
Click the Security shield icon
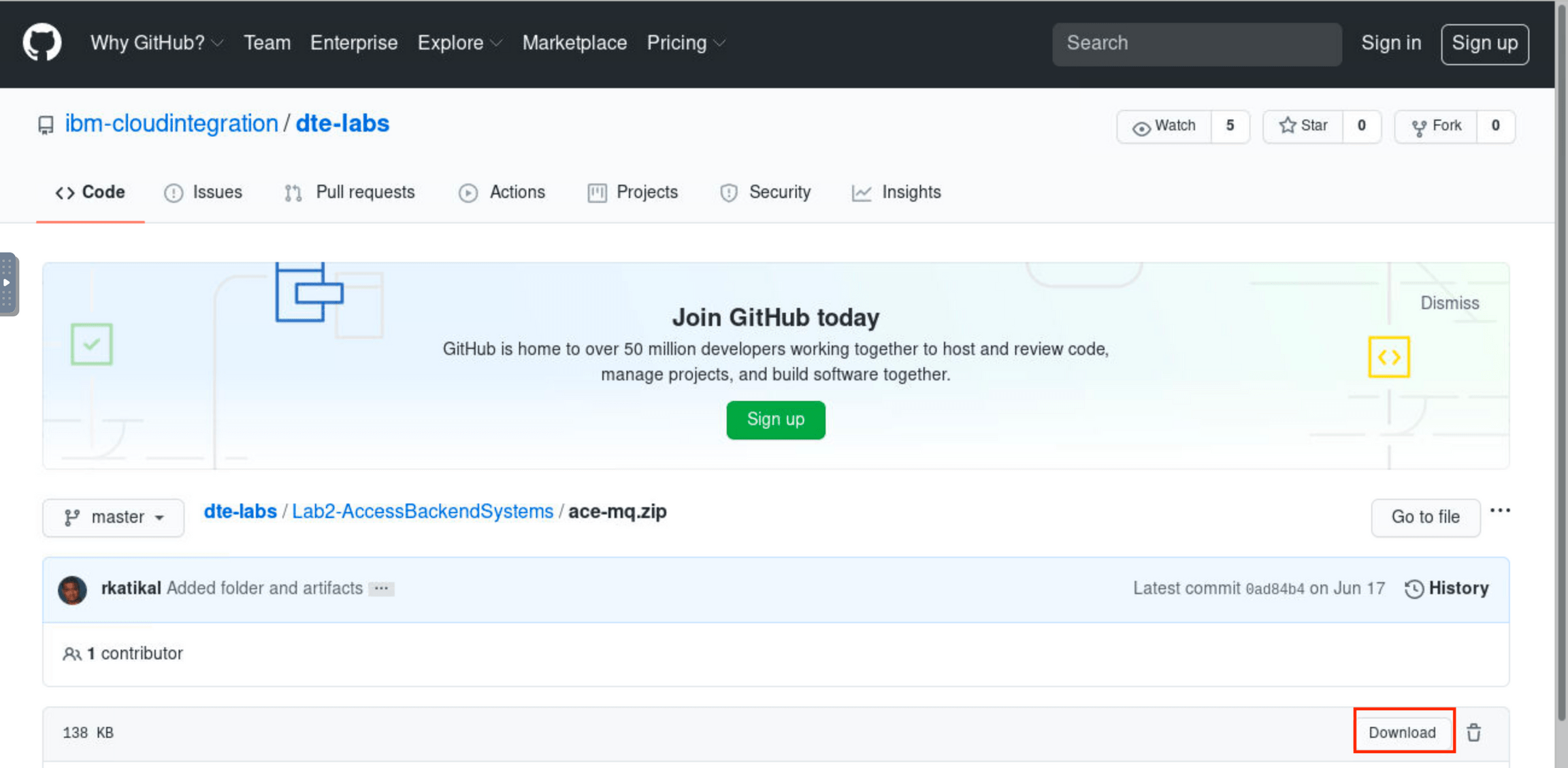(728, 193)
